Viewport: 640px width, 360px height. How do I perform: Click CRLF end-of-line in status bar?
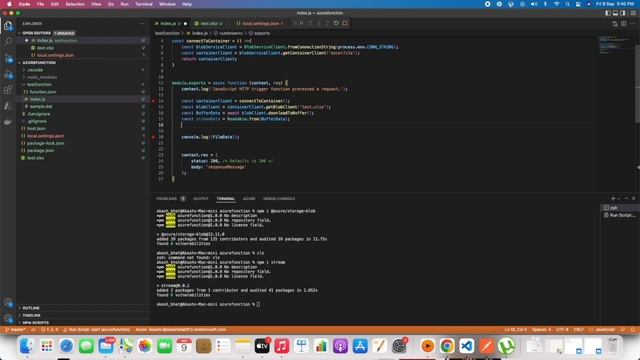579,330
